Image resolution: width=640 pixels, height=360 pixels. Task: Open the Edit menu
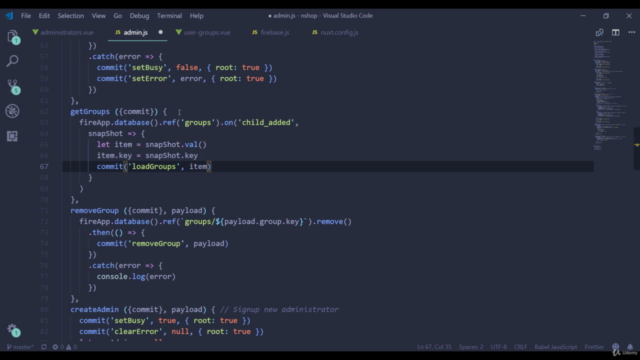44,16
